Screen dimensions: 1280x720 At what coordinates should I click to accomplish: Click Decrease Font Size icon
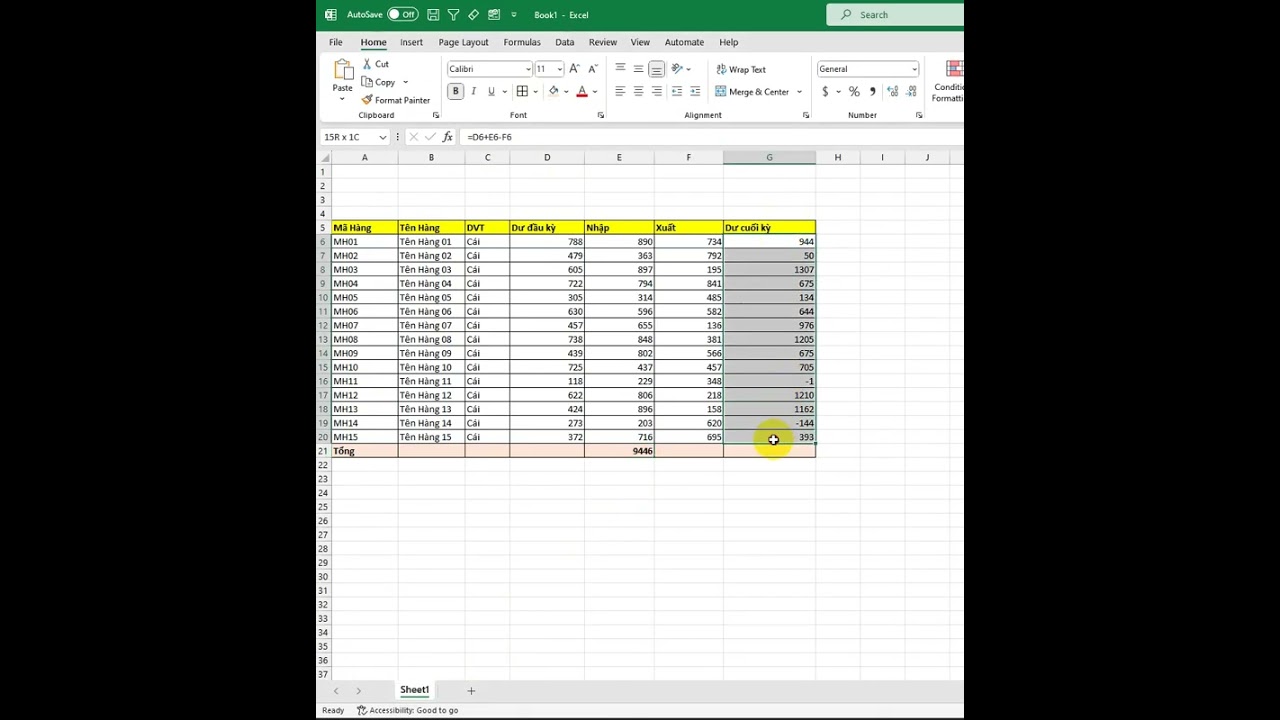coord(593,69)
